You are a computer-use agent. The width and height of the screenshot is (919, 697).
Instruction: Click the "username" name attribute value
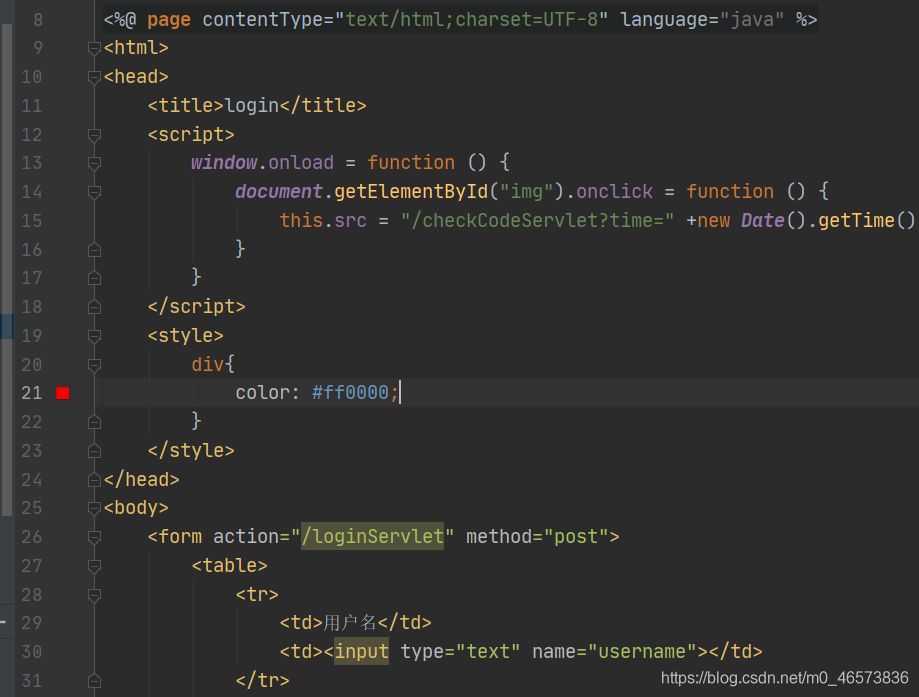(642, 651)
